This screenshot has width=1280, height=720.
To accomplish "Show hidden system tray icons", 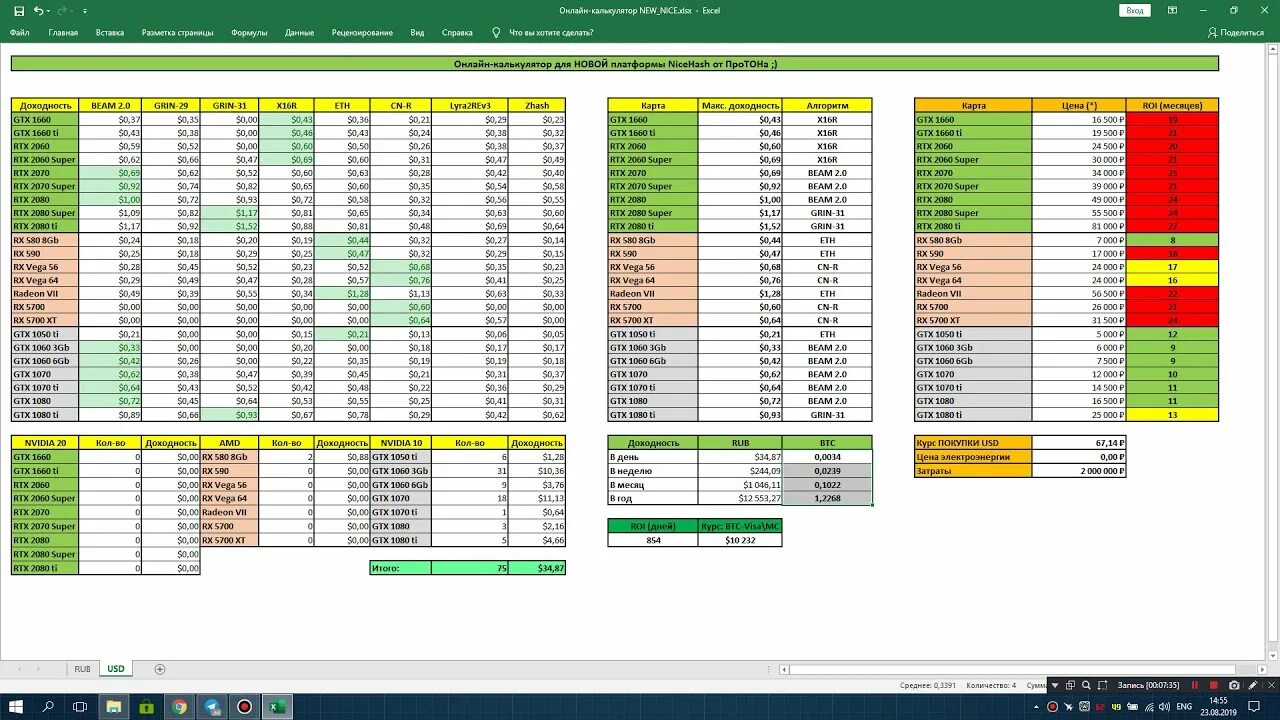I will click(x=1035, y=707).
